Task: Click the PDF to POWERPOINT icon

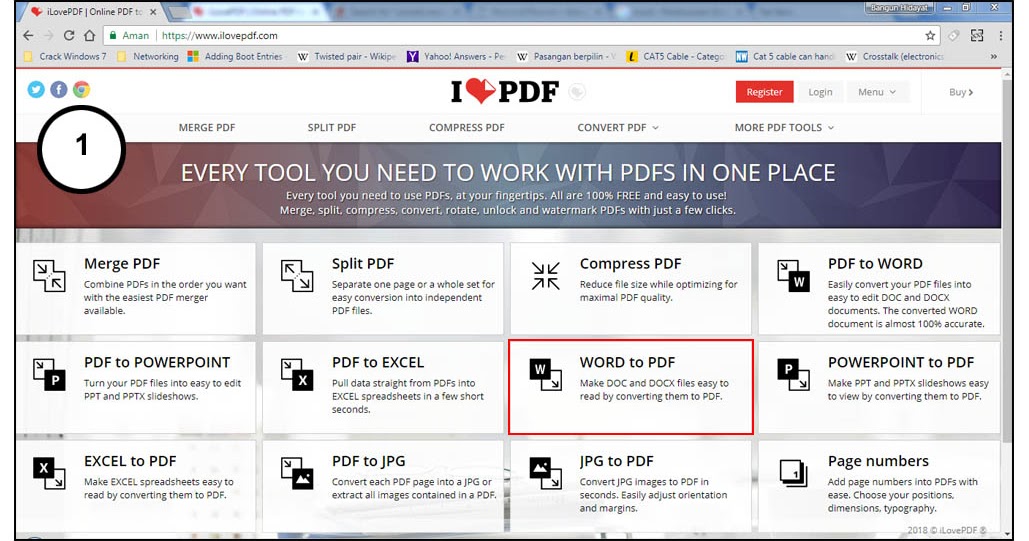Action: point(49,375)
